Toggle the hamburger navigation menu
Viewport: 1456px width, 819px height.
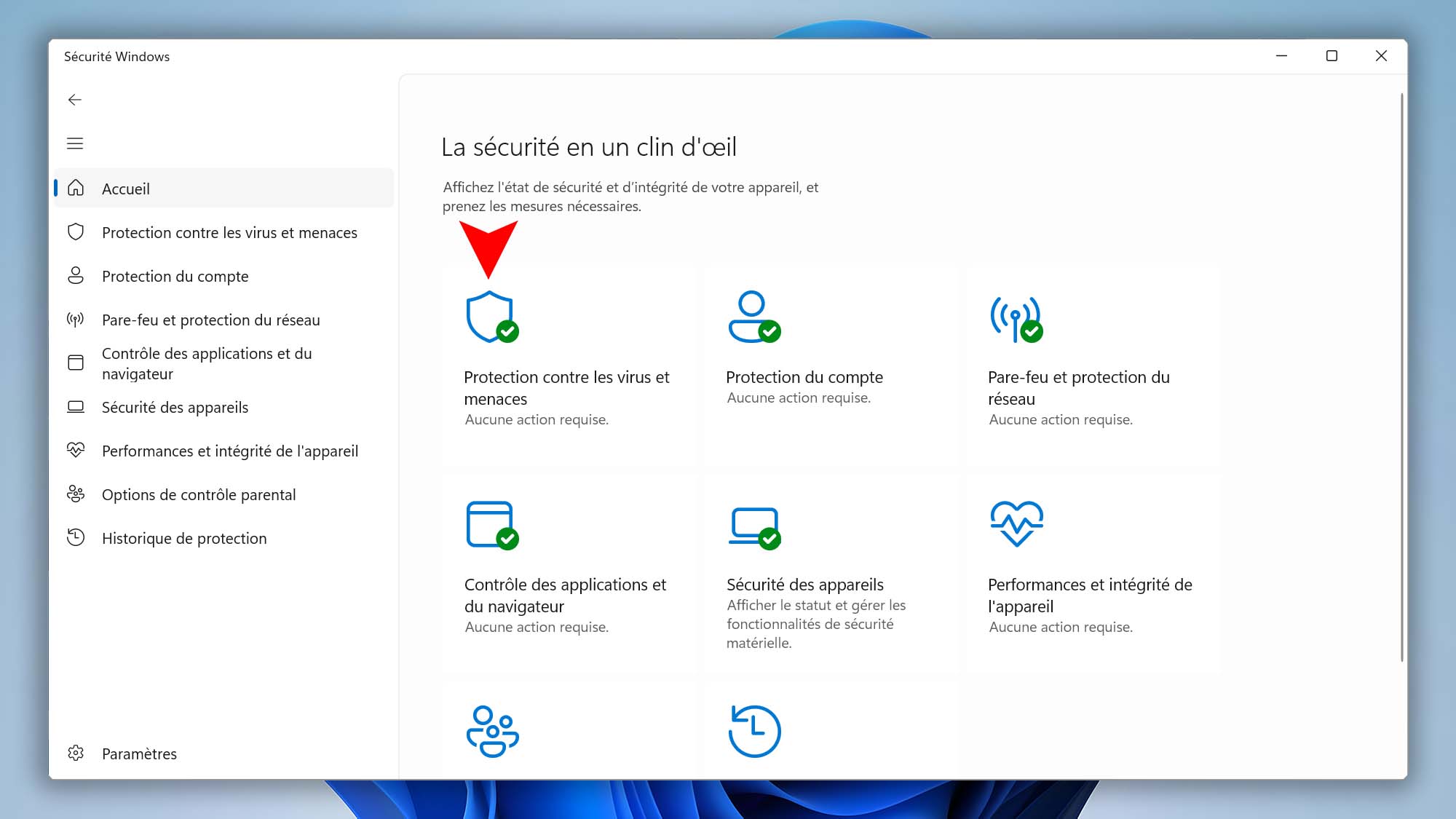coord(75,143)
